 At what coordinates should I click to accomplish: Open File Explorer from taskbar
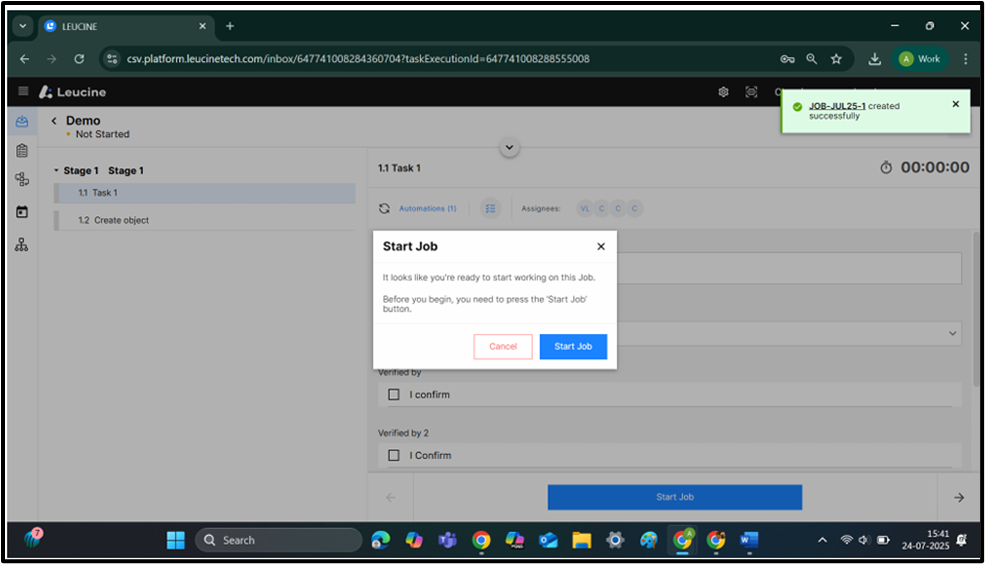click(x=582, y=540)
